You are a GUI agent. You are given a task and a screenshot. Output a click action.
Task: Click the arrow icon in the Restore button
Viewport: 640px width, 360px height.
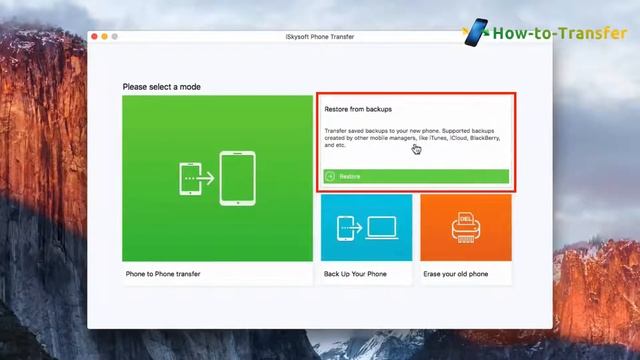(x=330, y=176)
